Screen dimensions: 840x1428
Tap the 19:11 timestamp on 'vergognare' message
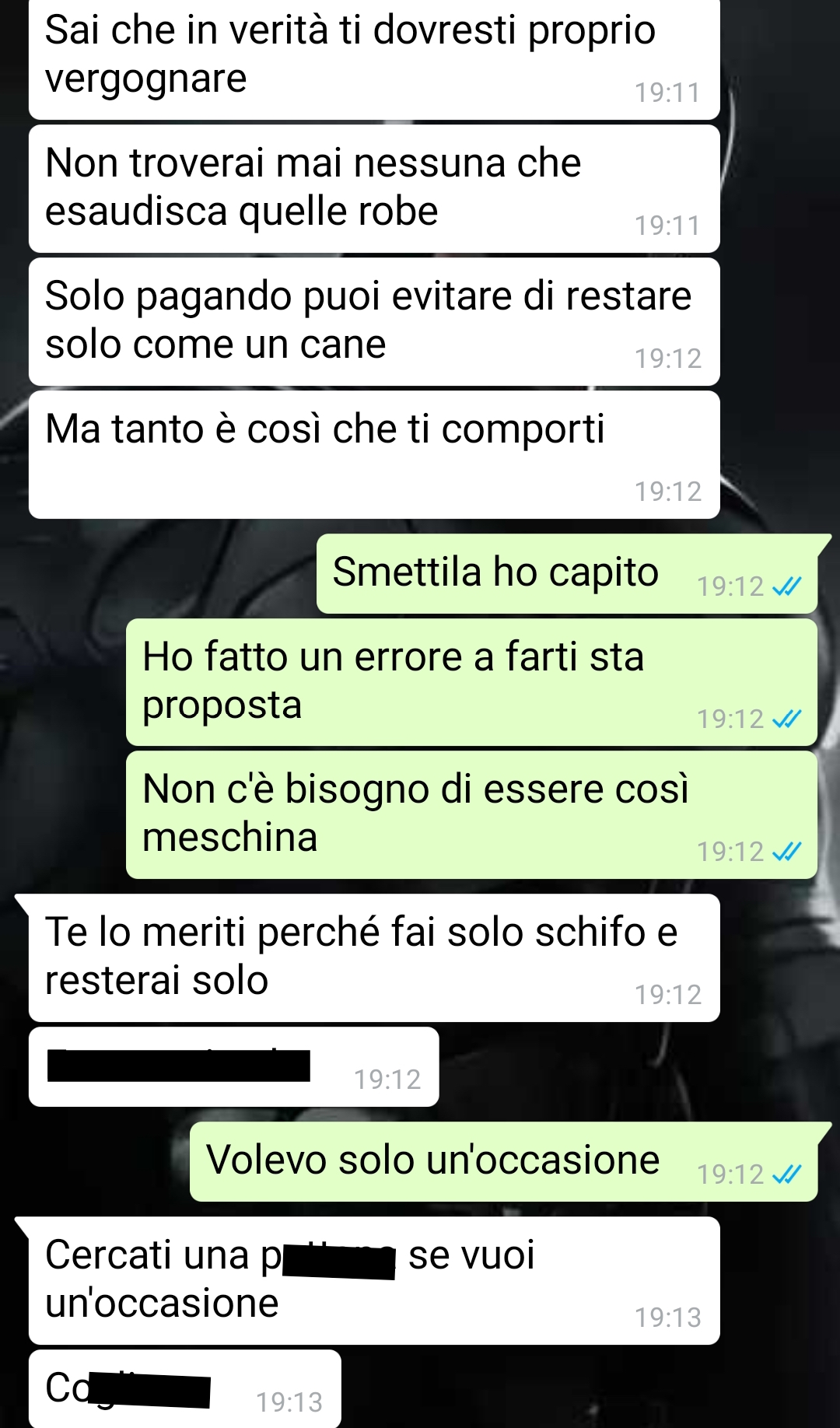click(x=667, y=93)
